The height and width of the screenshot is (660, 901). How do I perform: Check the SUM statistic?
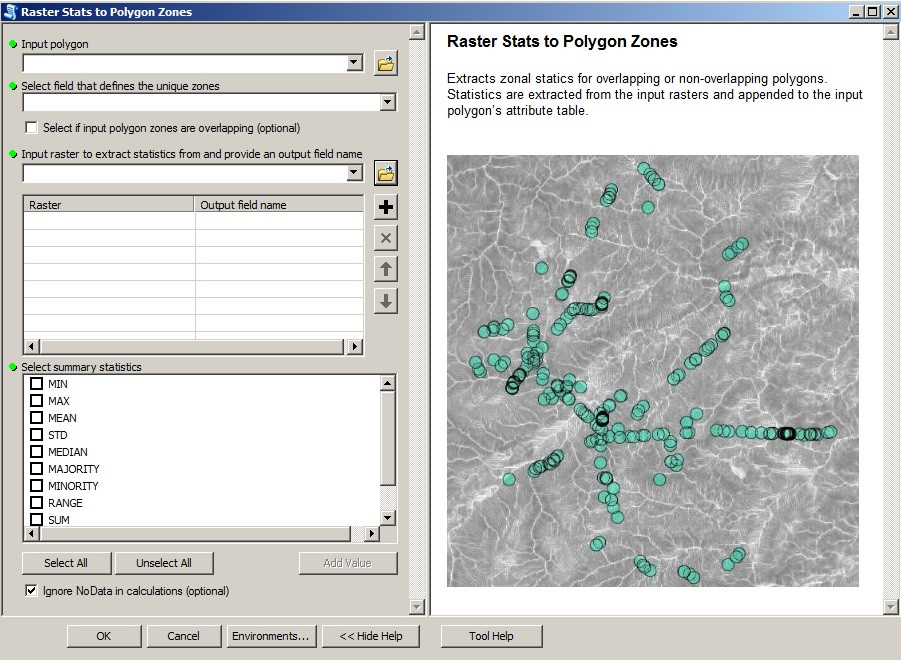coord(36,519)
